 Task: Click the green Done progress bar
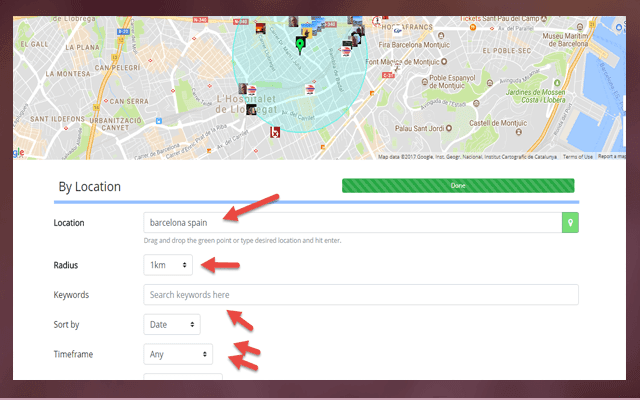click(x=458, y=185)
